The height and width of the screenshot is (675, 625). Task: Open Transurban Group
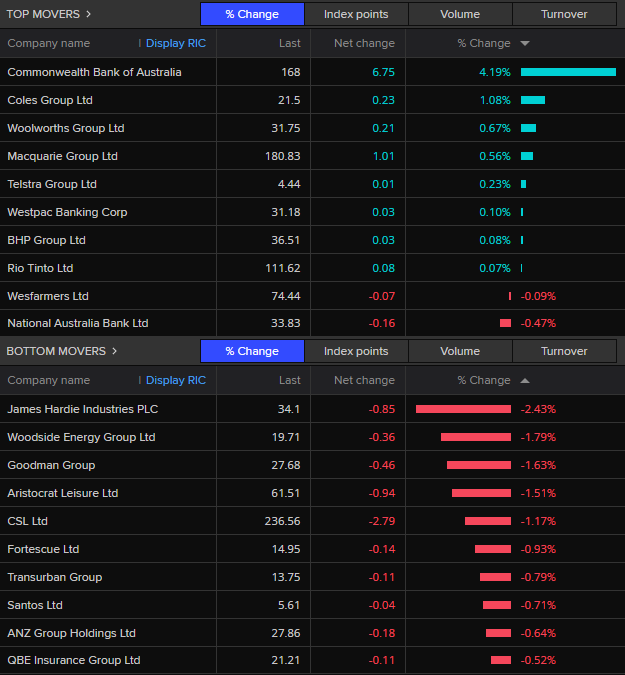(55, 577)
